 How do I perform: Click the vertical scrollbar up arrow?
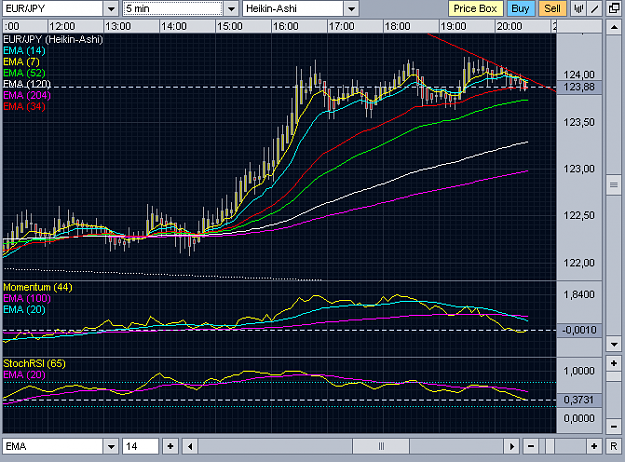[614, 27]
